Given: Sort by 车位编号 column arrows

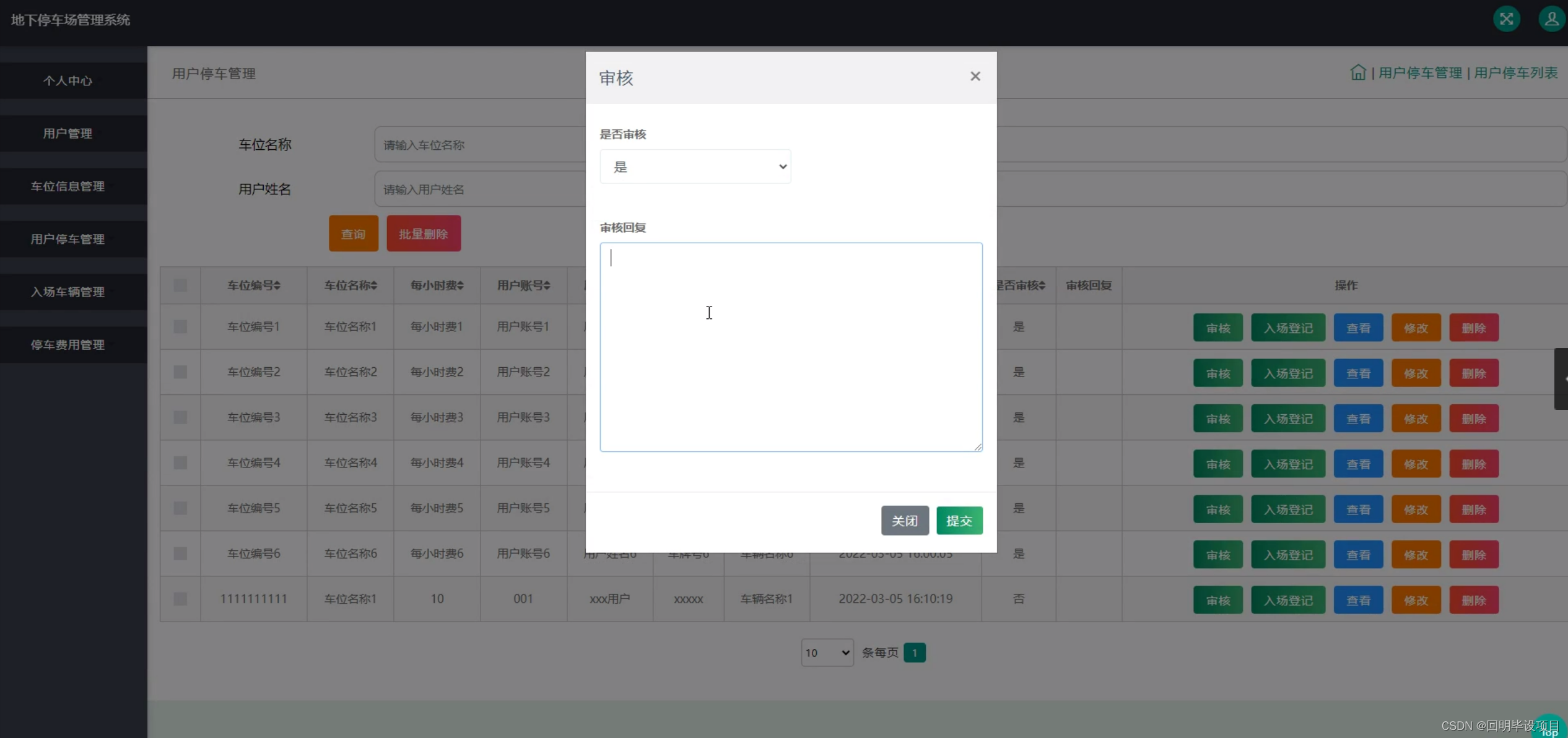Looking at the screenshot, I should point(277,285).
